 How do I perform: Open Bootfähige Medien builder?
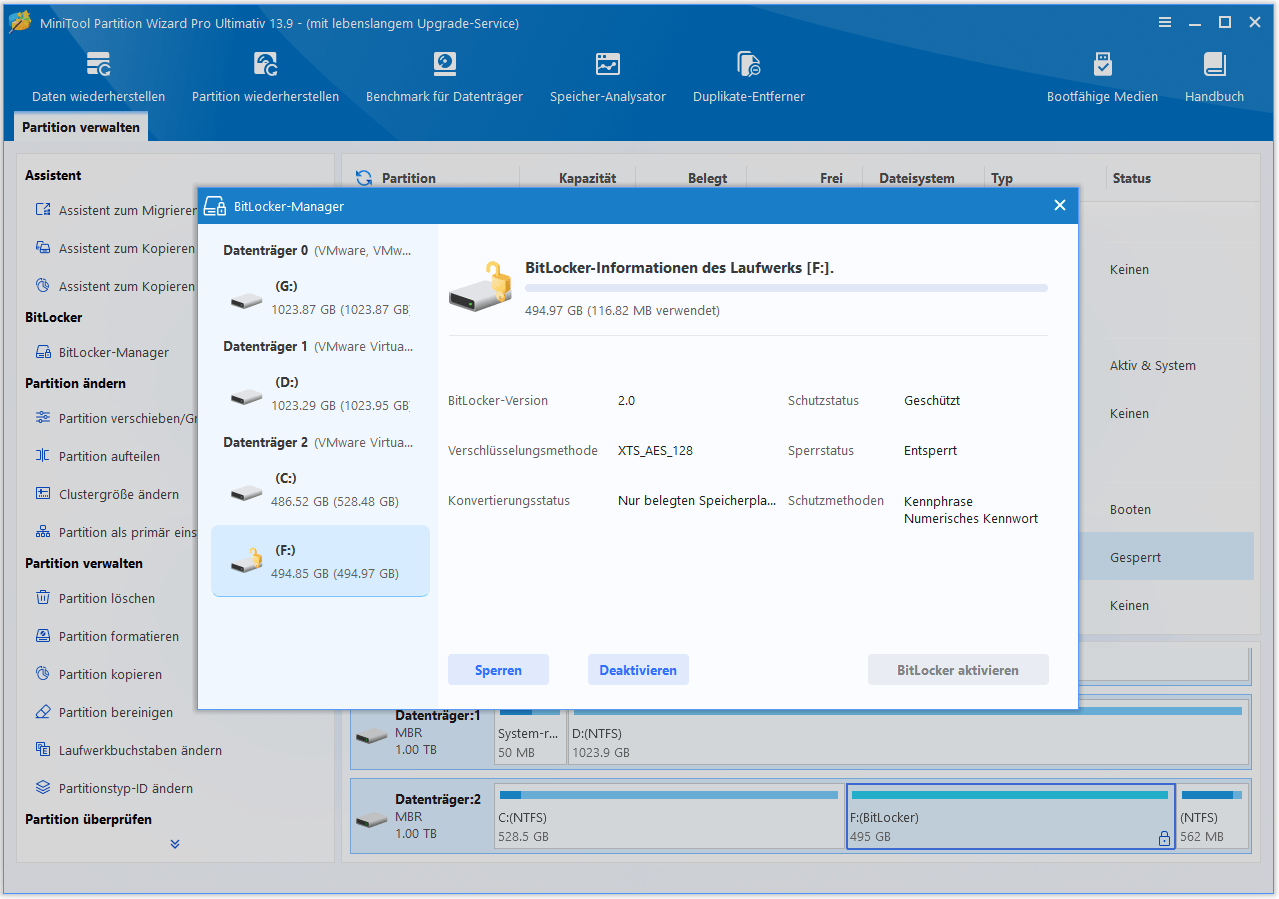[x=1102, y=78]
